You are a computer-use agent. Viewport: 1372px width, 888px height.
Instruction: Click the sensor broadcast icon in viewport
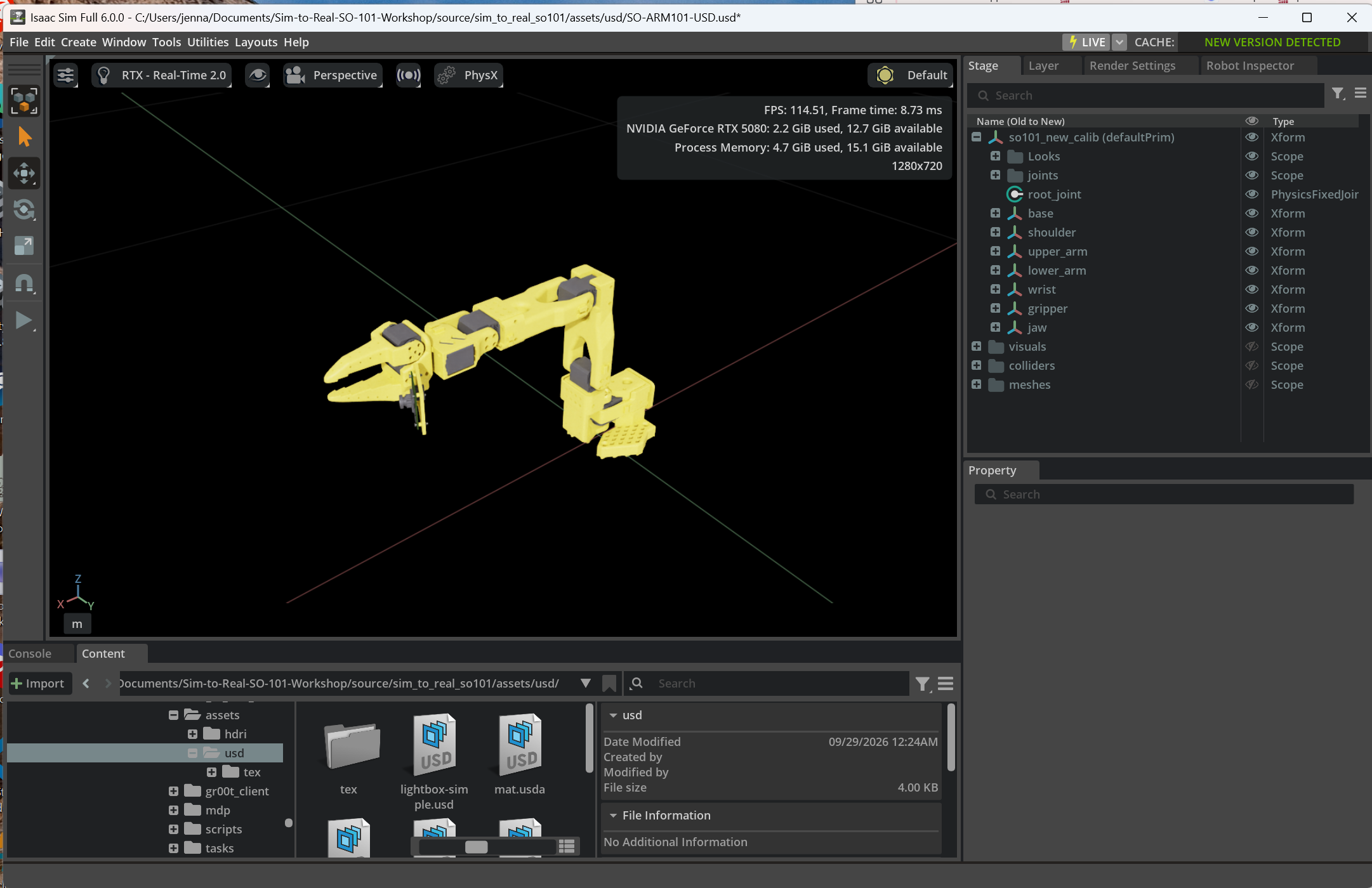point(409,75)
